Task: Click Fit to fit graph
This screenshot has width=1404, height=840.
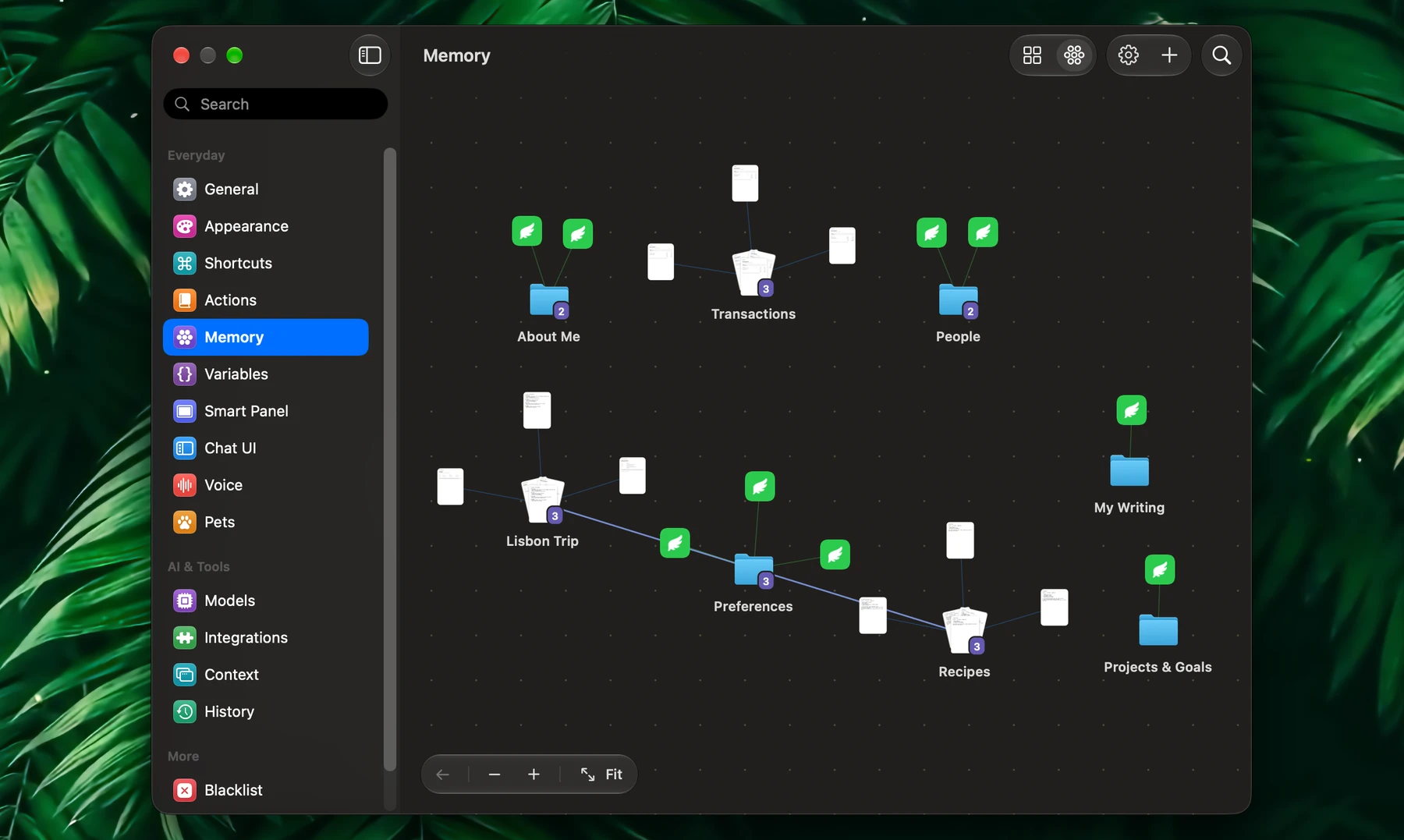Action: pyautogui.click(x=601, y=774)
